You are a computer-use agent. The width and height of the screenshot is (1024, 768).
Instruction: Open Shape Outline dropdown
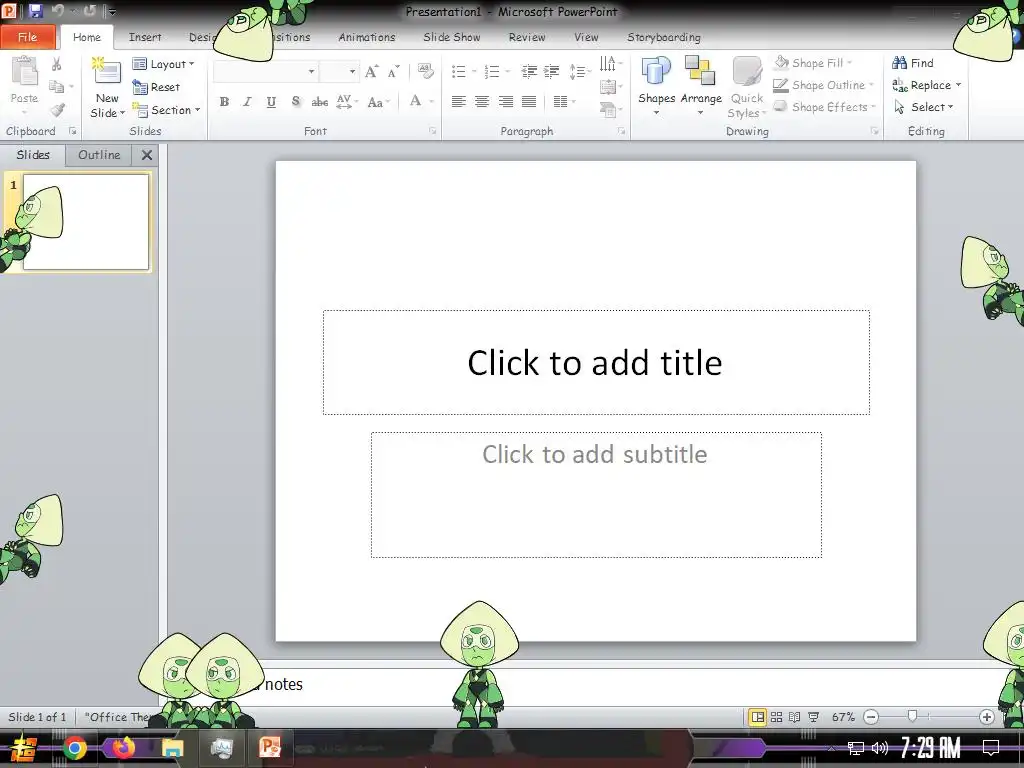click(x=823, y=85)
